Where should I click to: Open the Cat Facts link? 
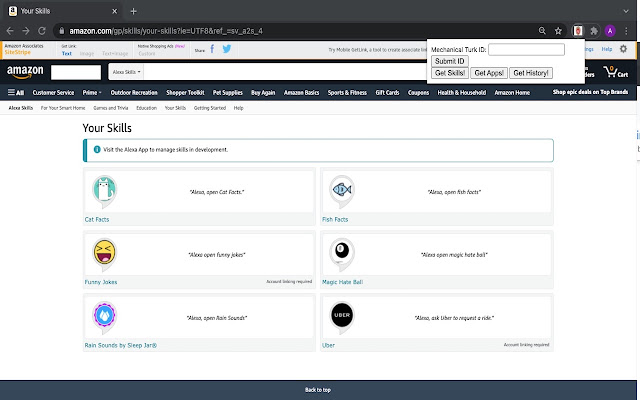97,220
